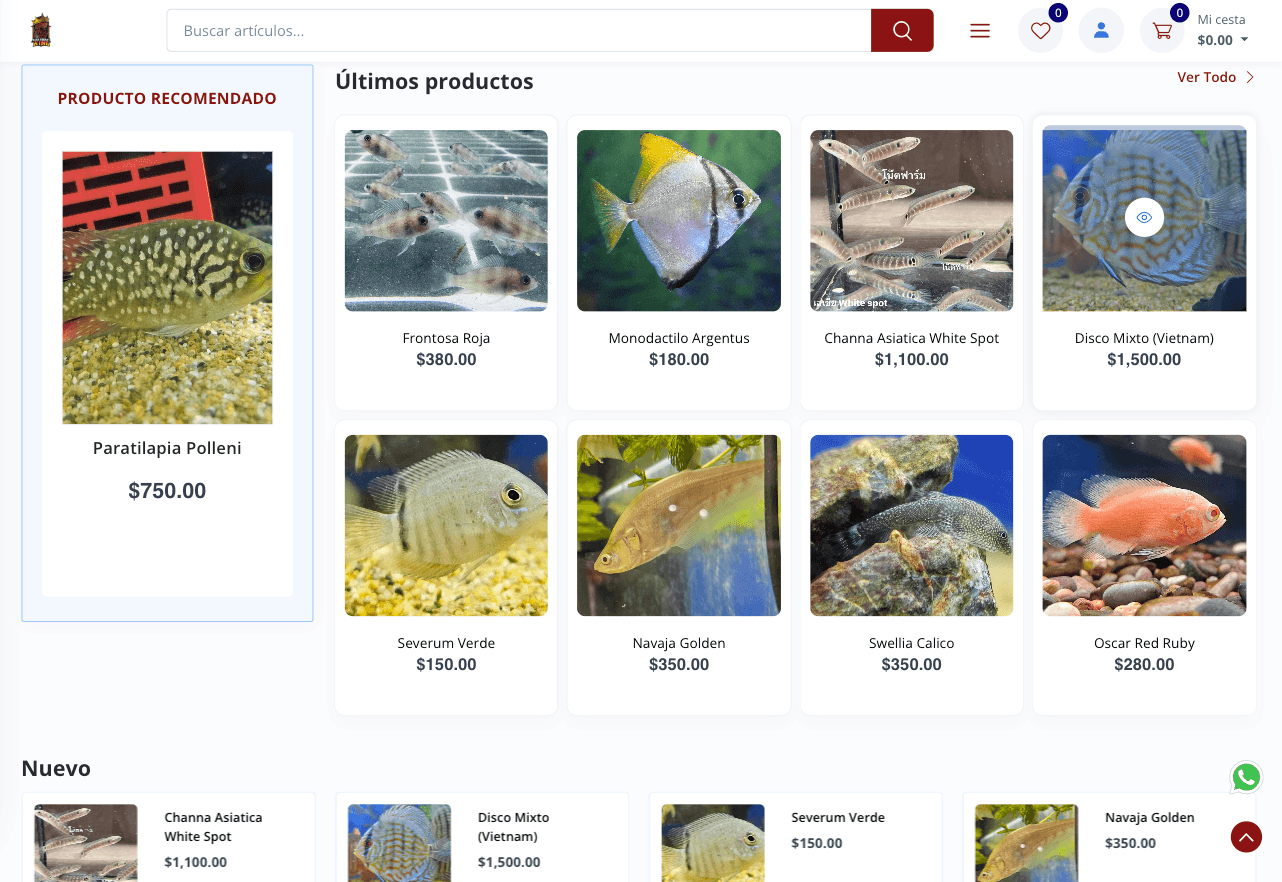Open the shopping cart icon
Image resolution: width=1282 pixels, height=882 pixels.
click(1162, 31)
